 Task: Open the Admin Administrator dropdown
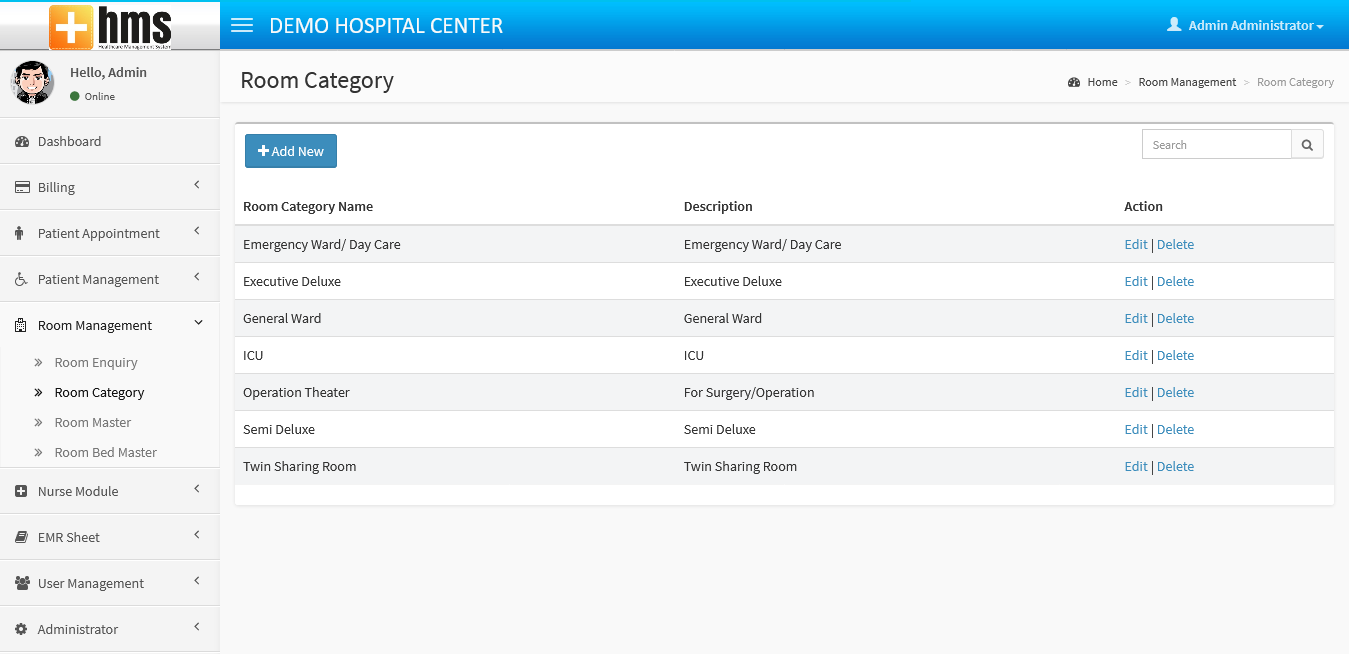1245,25
